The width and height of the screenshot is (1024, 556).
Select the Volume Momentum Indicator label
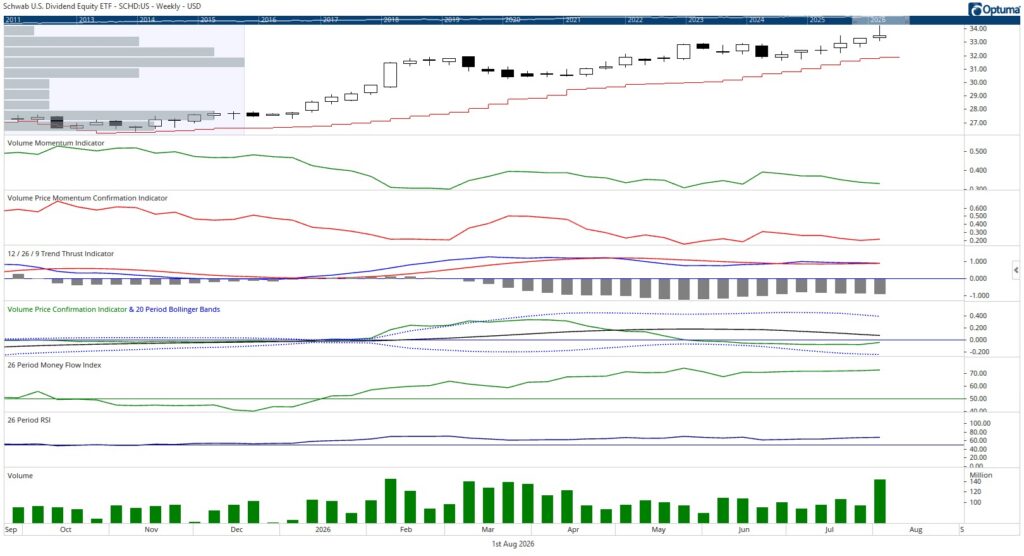(x=56, y=142)
